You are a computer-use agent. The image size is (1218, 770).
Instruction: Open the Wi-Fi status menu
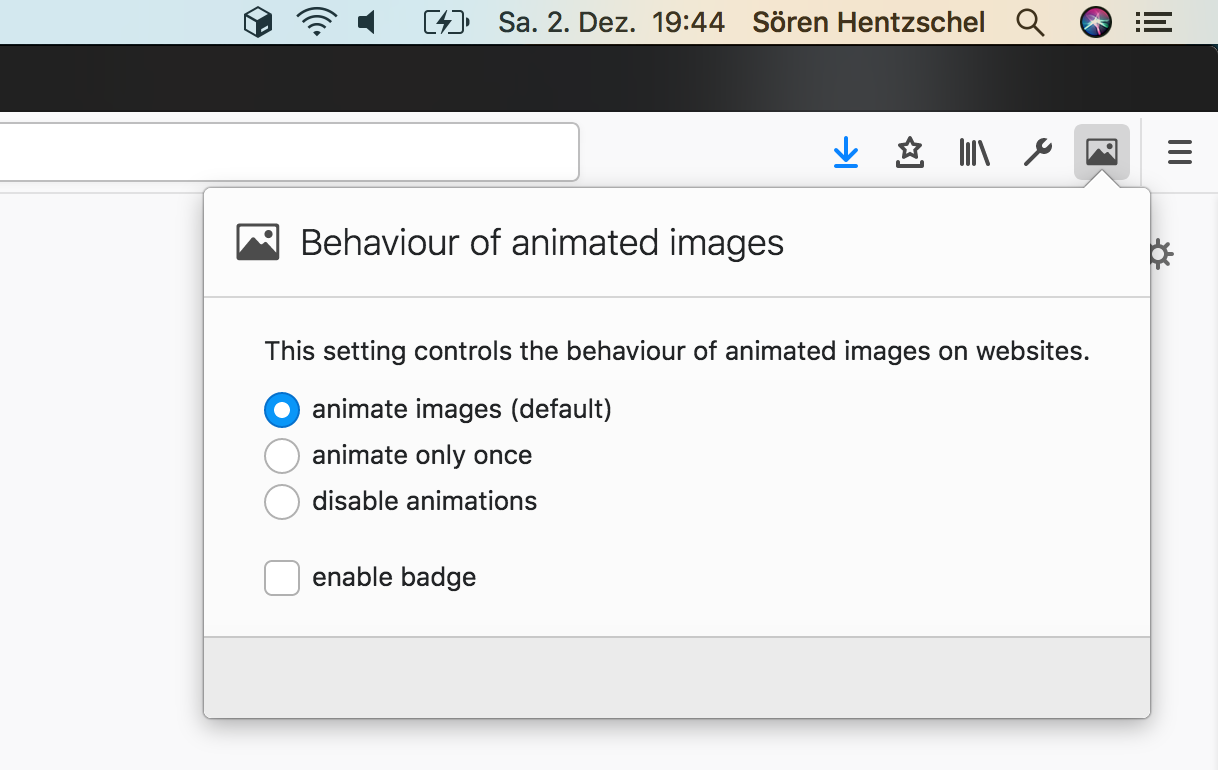(x=316, y=22)
